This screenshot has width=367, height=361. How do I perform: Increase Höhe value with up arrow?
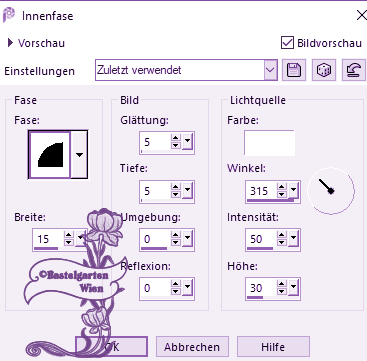[282, 284]
